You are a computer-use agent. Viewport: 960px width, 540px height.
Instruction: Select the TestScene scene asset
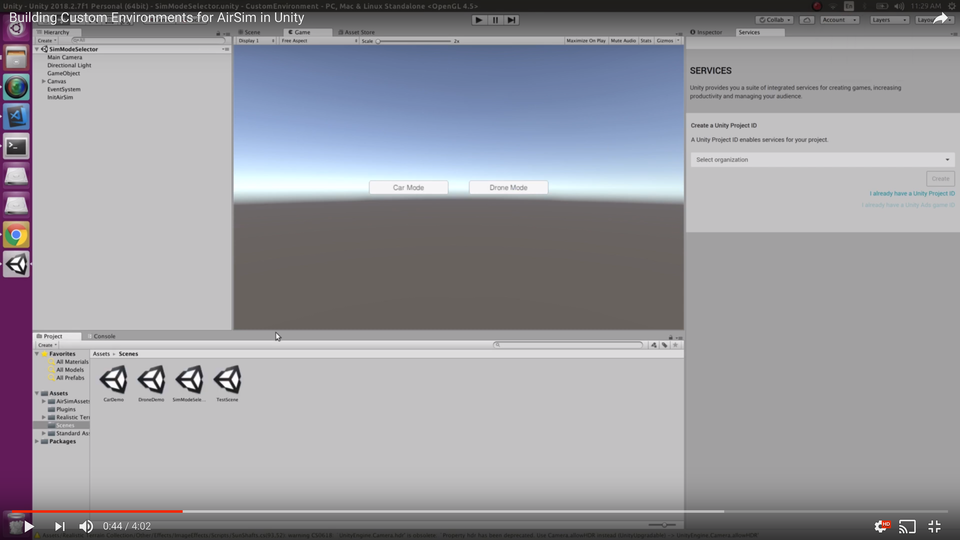(227, 380)
